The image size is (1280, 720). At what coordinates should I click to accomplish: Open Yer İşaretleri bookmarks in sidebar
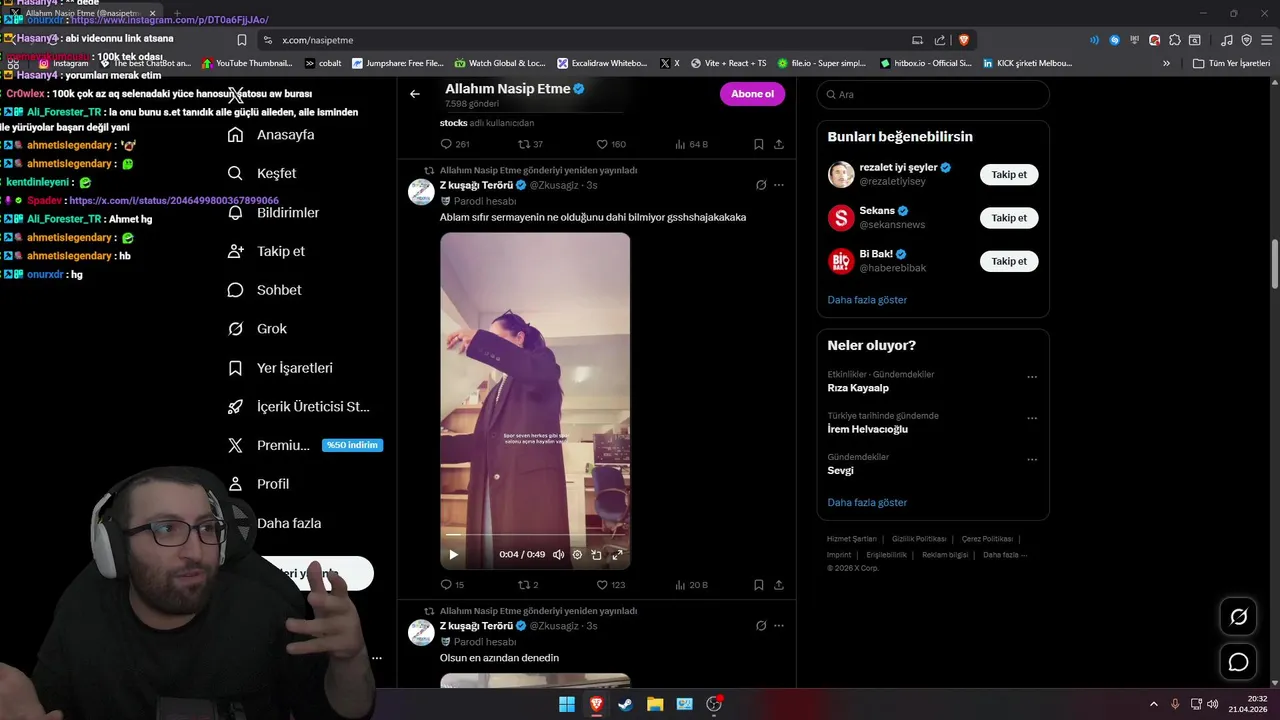(280, 368)
